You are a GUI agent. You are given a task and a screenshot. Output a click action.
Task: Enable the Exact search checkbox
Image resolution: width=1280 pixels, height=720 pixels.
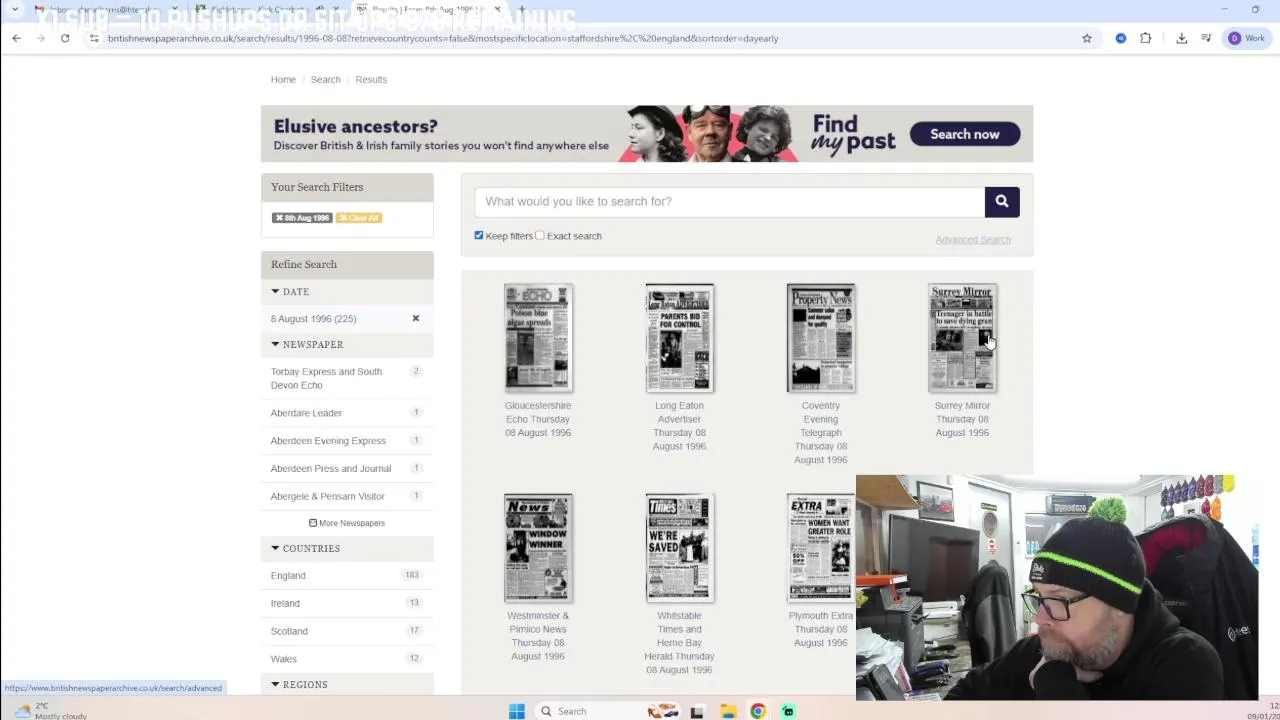[540, 236]
